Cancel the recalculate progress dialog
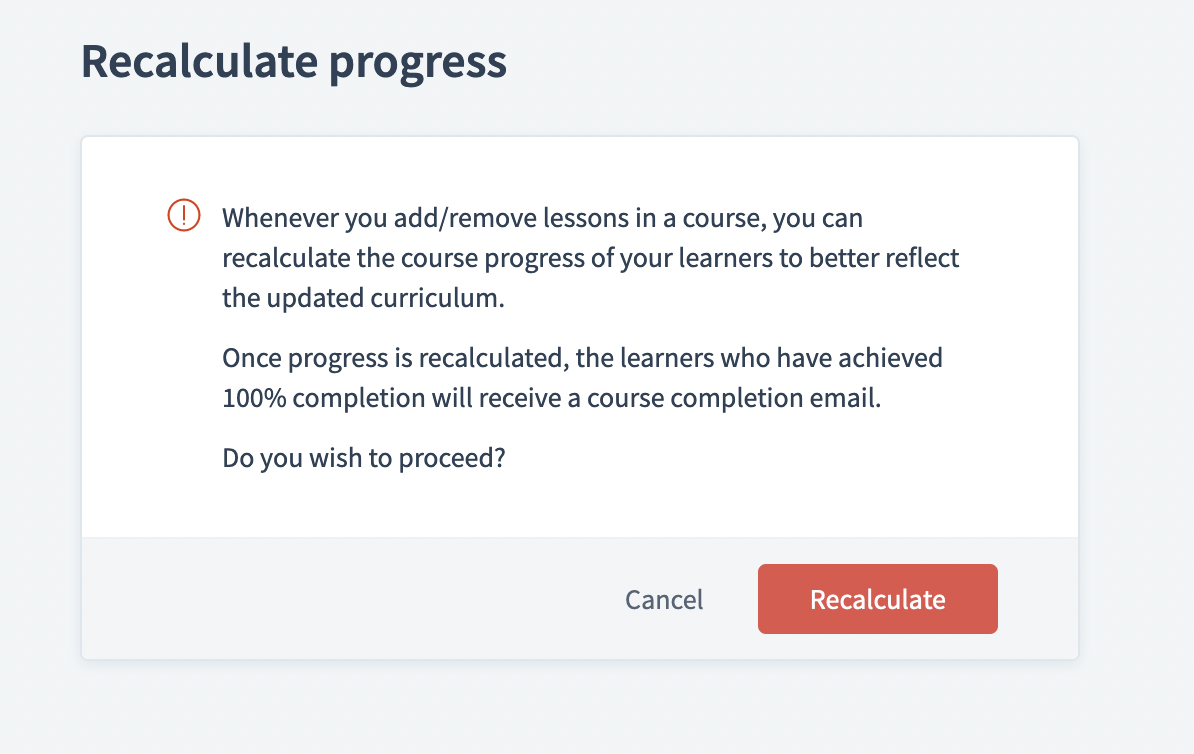The image size is (1194, 754). pos(664,599)
